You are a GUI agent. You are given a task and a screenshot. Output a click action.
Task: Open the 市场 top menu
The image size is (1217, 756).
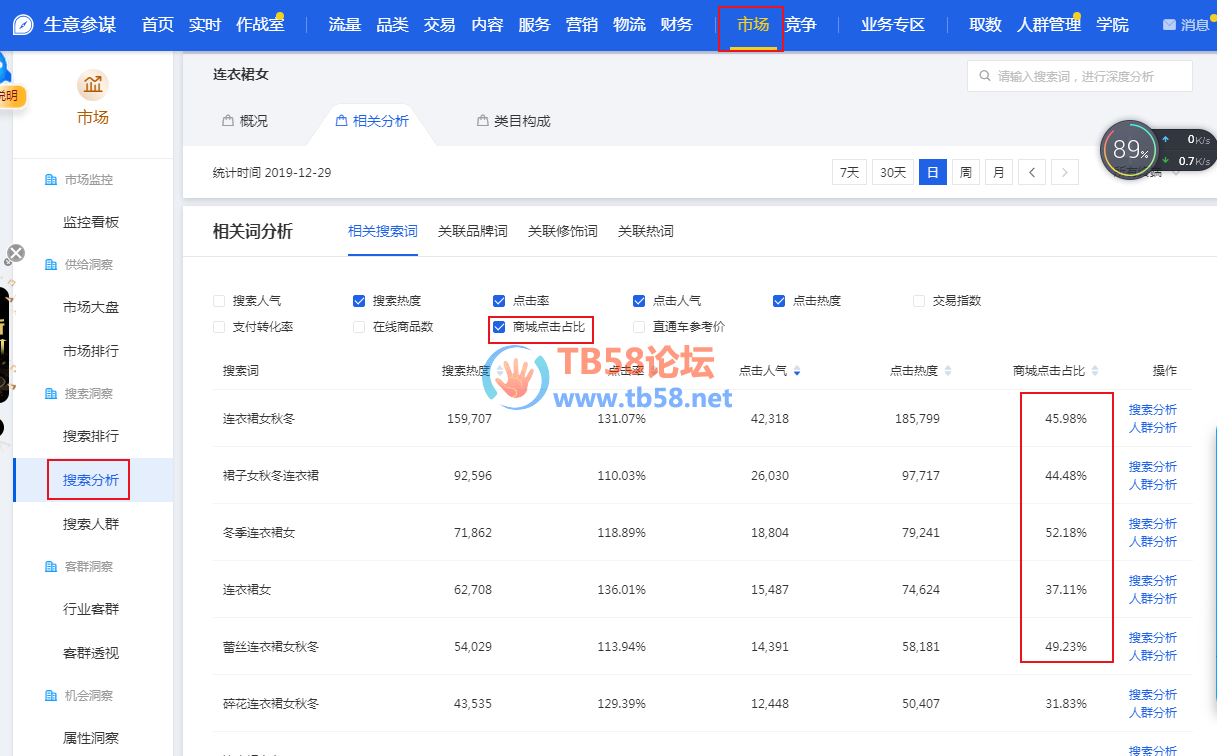(x=753, y=25)
